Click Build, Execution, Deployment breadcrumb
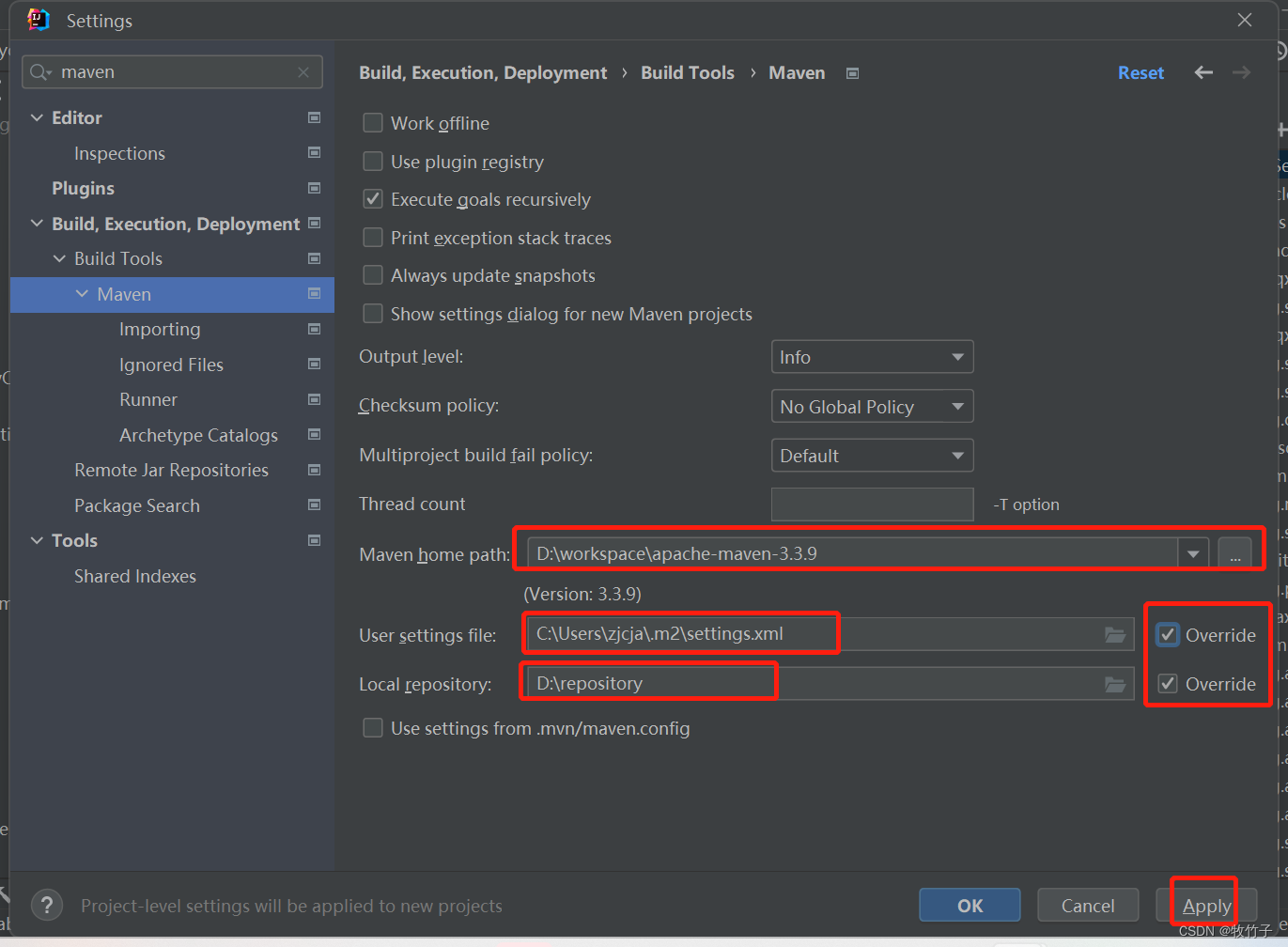This screenshot has height=947, width=1288. [x=483, y=72]
